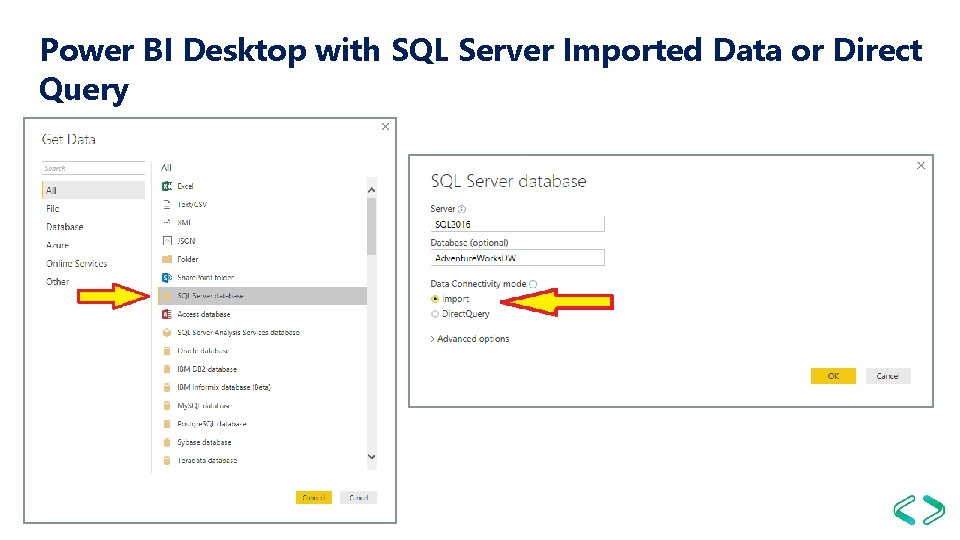Click OK in SQL Server database dialog
960x540 pixels.
click(x=833, y=376)
